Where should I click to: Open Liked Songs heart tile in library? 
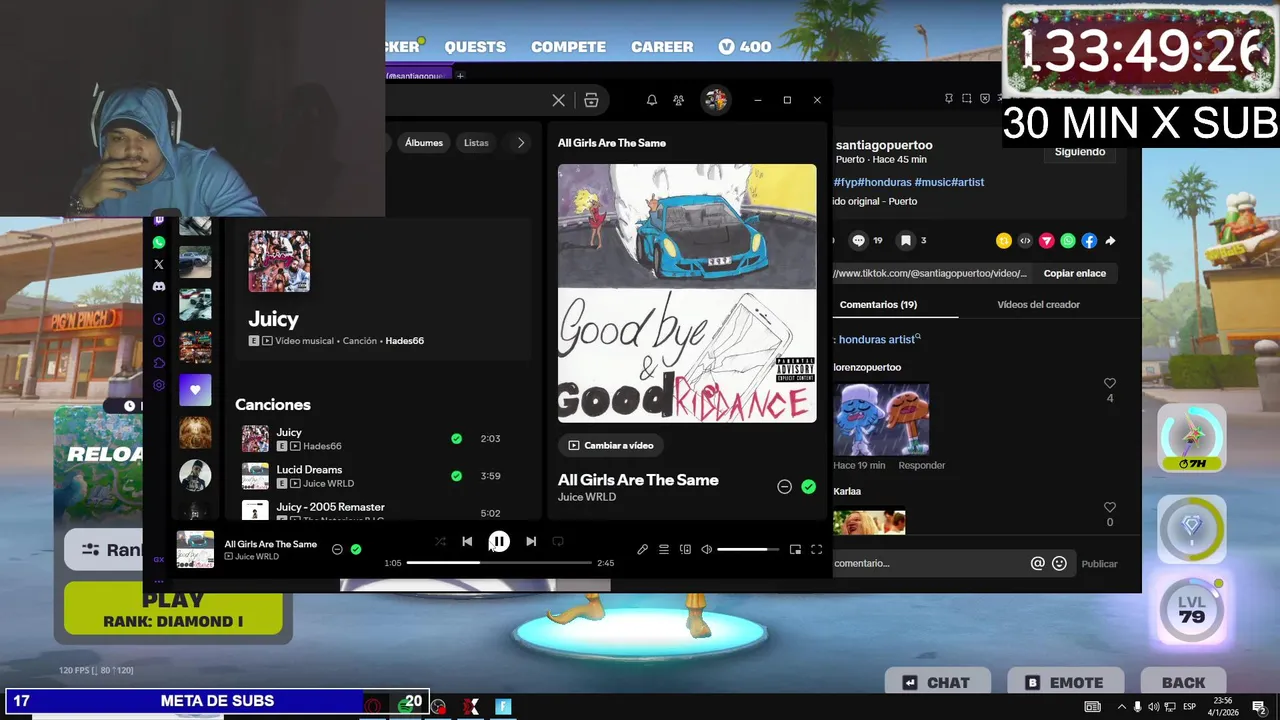(x=195, y=390)
